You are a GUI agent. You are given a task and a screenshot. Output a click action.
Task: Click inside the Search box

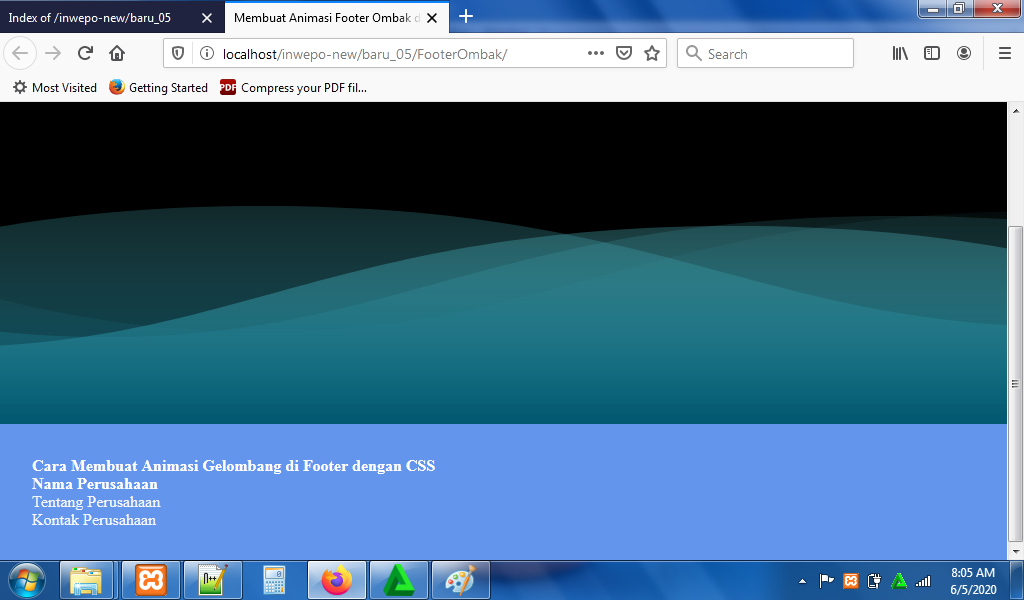coord(765,54)
